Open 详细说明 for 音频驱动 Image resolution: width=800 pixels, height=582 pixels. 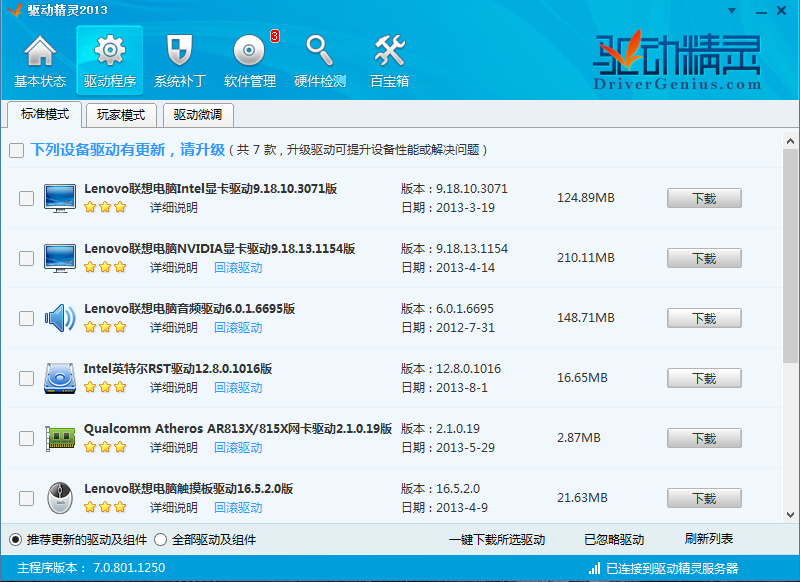173,327
